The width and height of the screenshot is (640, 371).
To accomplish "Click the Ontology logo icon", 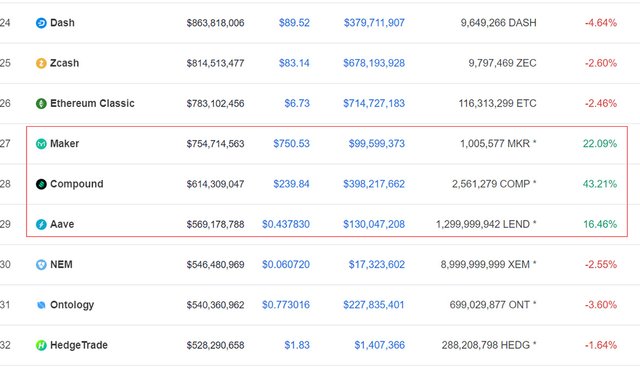I will coord(41,305).
